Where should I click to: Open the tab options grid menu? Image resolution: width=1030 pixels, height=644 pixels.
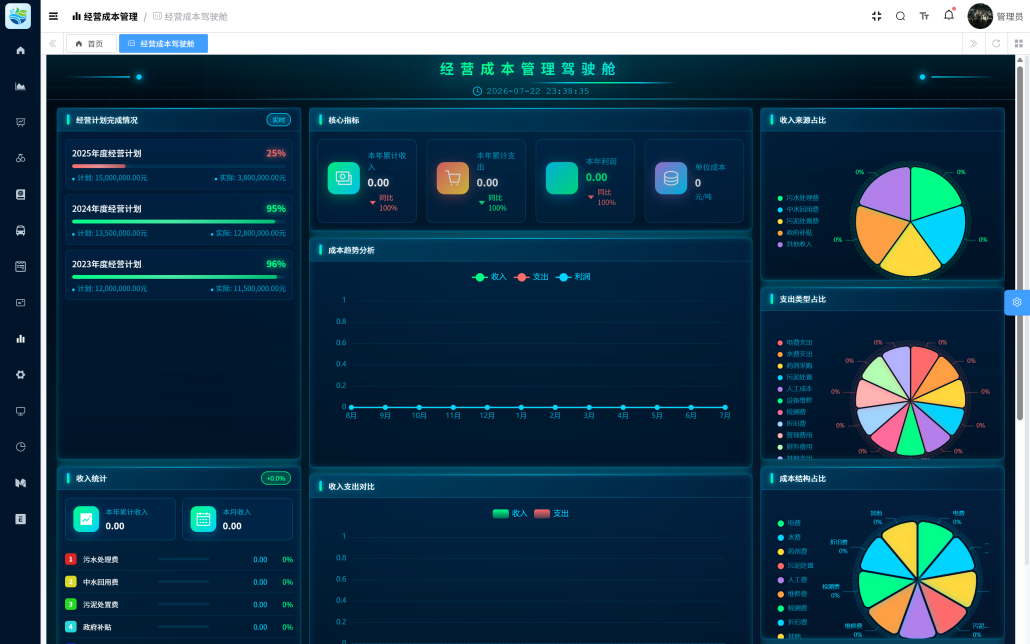point(1019,43)
